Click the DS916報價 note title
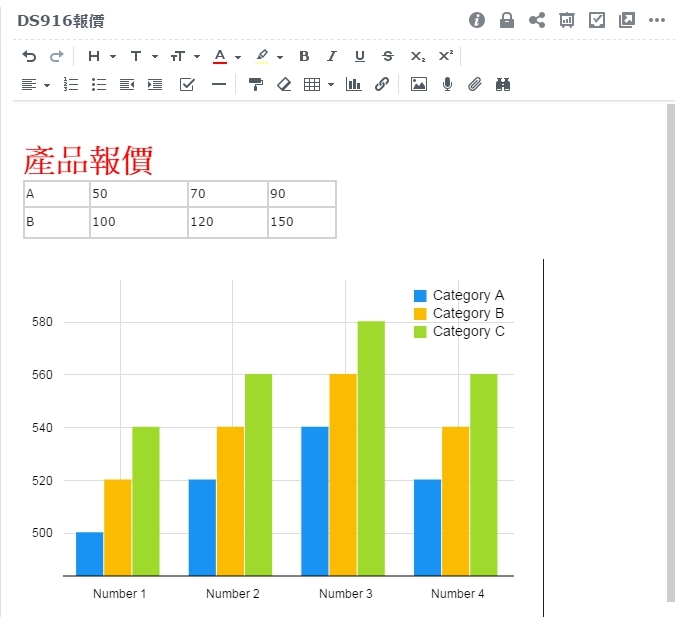The width and height of the screenshot is (681, 617). (x=60, y=21)
